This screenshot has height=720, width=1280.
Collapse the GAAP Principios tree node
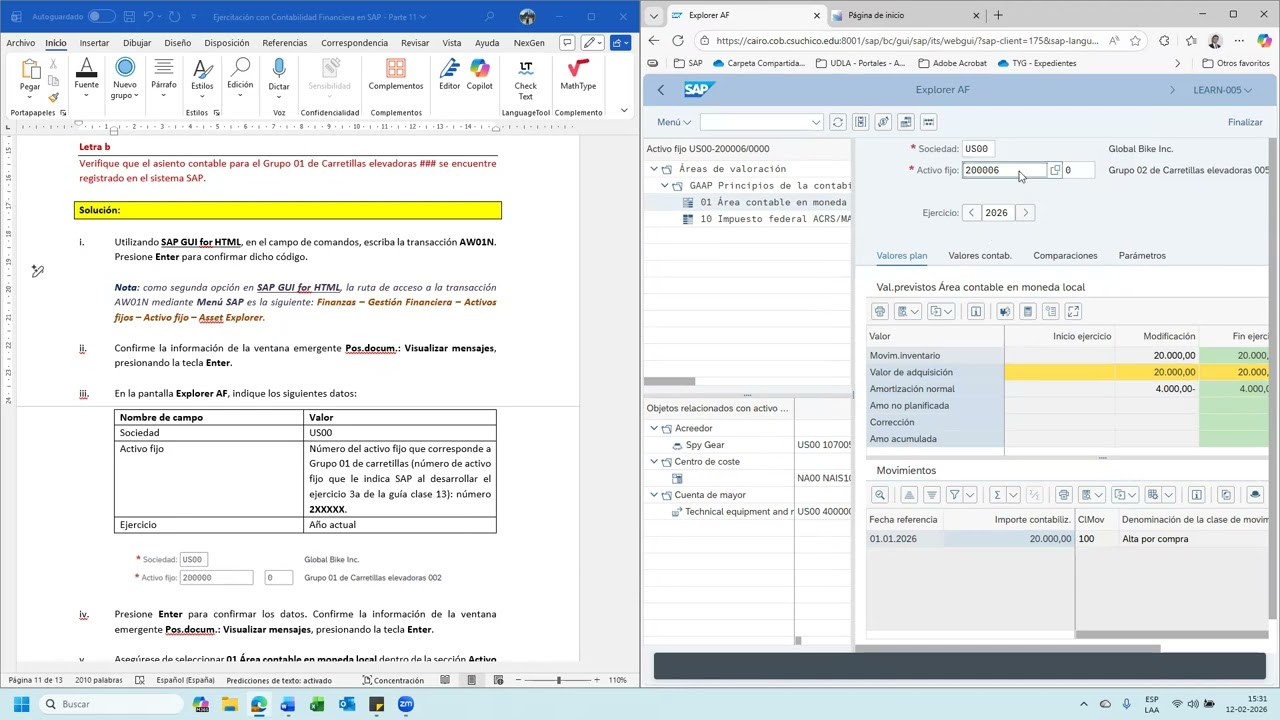[665, 186]
